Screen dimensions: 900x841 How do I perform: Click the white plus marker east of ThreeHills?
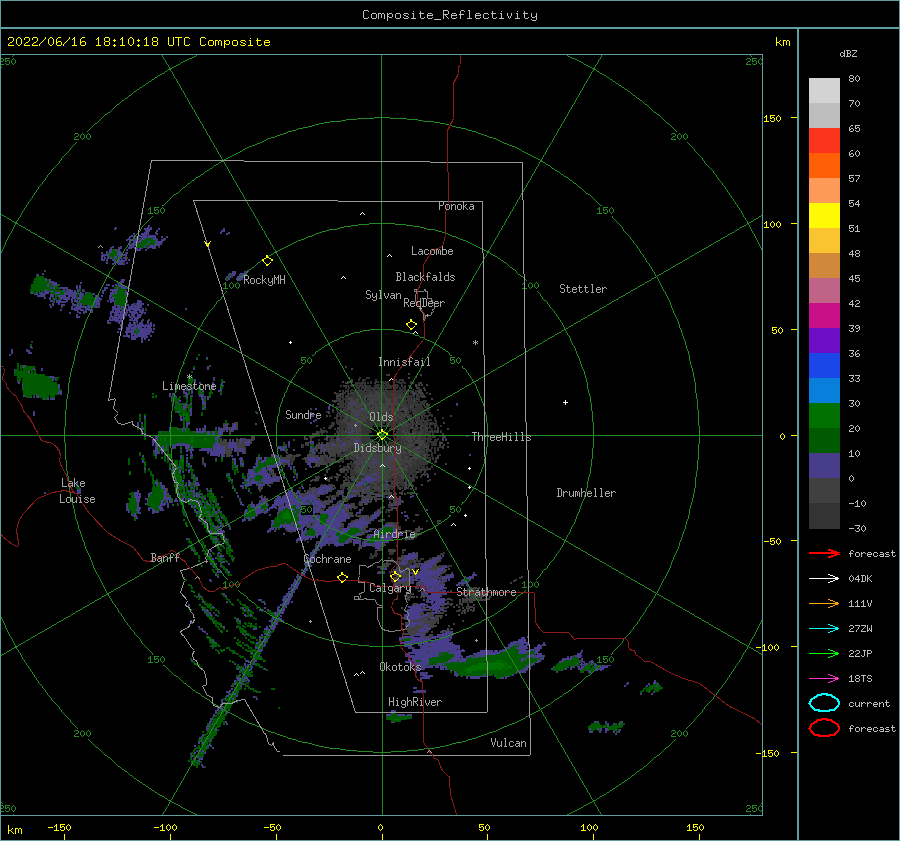565,402
